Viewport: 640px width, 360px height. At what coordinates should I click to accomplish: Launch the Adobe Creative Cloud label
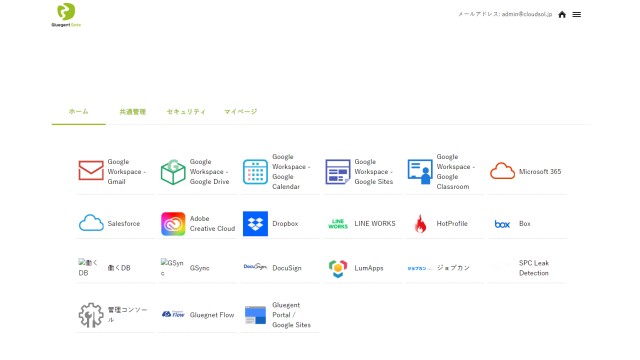(212, 224)
